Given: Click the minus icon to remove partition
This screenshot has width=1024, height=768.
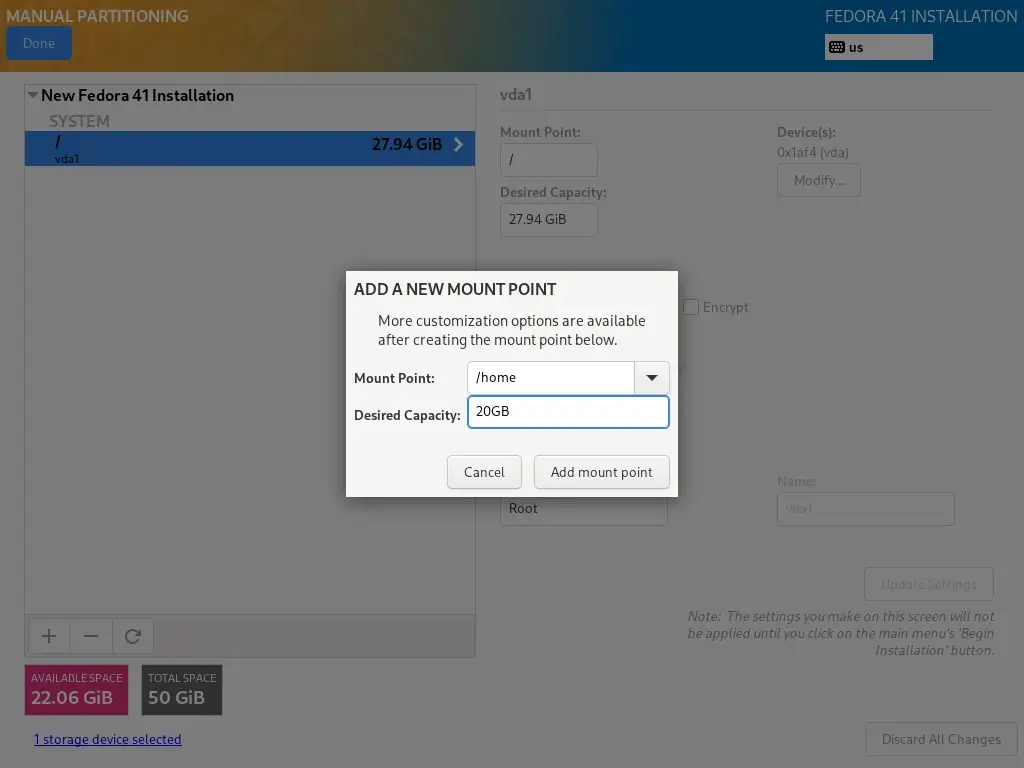Looking at the screenshot, I should [x=91, y=636].
